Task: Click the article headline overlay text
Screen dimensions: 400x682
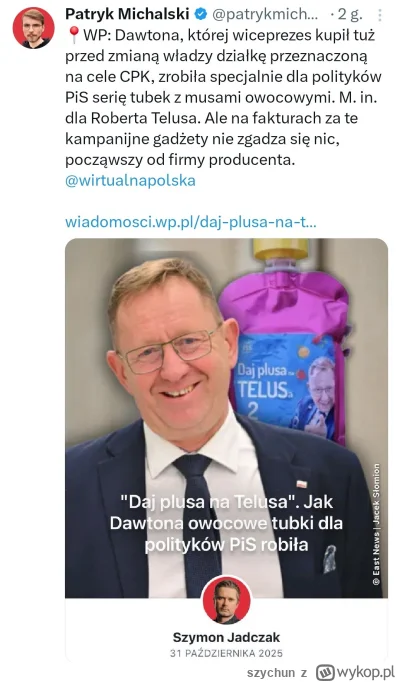Action: (x=226, y=523)
